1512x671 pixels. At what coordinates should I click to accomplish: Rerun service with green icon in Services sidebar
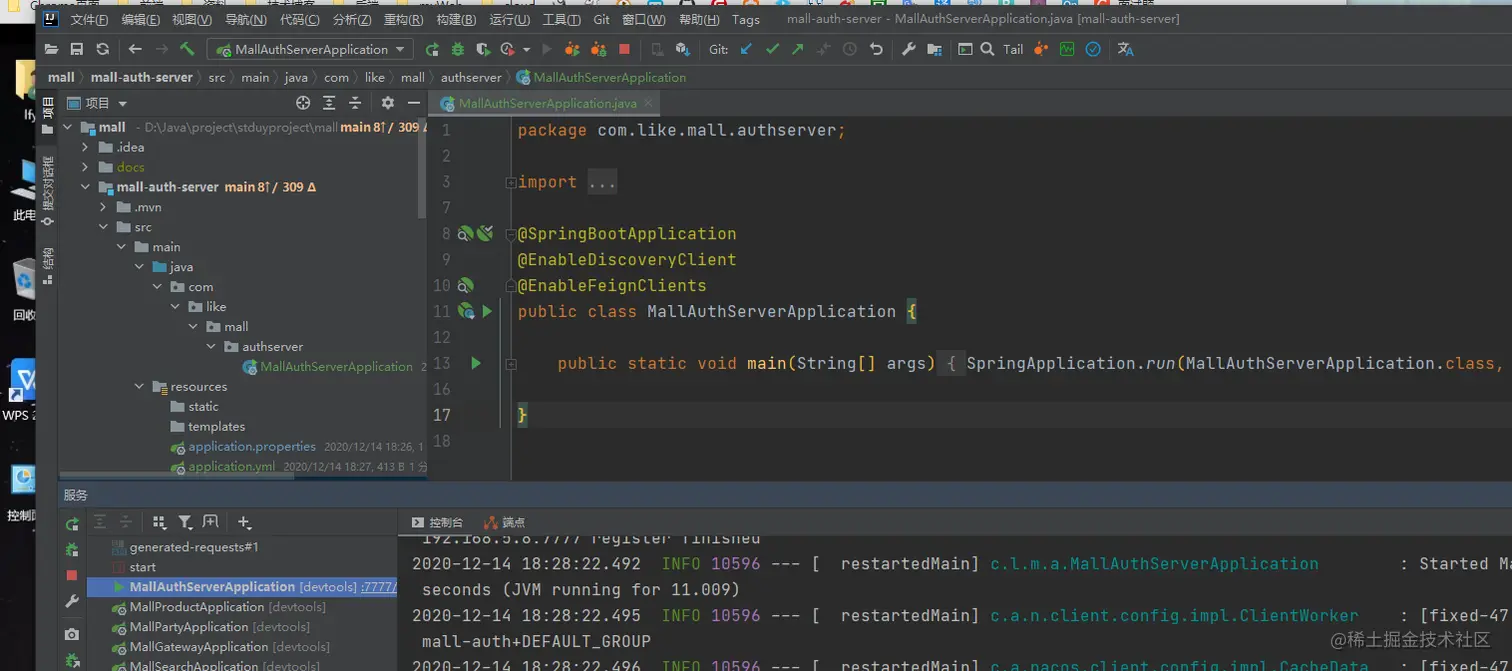[72, 524]
